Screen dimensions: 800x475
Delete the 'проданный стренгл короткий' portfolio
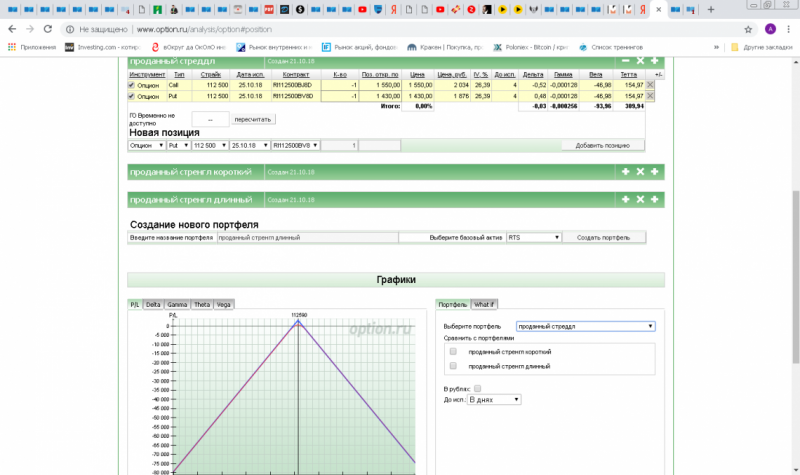click(640, 172)
